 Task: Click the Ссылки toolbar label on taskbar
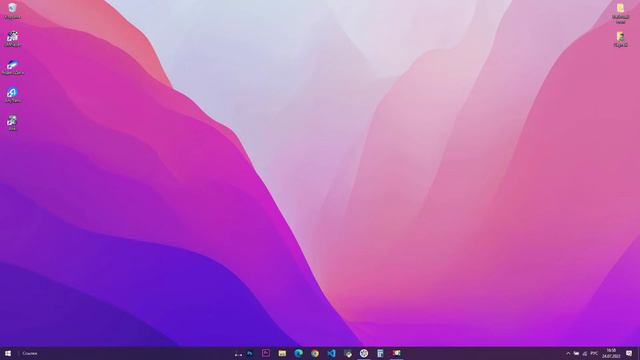coord(30,353)
